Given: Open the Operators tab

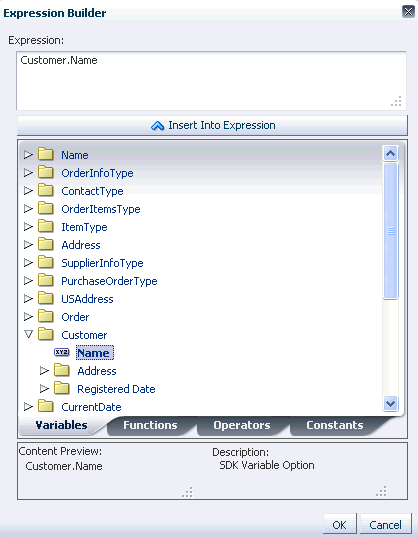Looking at the screenshot, I should coord(242,425).
